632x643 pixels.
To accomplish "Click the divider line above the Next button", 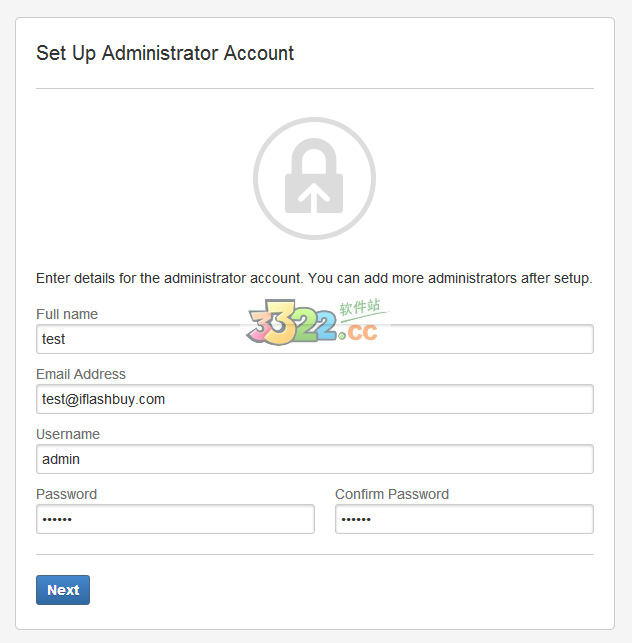I will [314, 554].
